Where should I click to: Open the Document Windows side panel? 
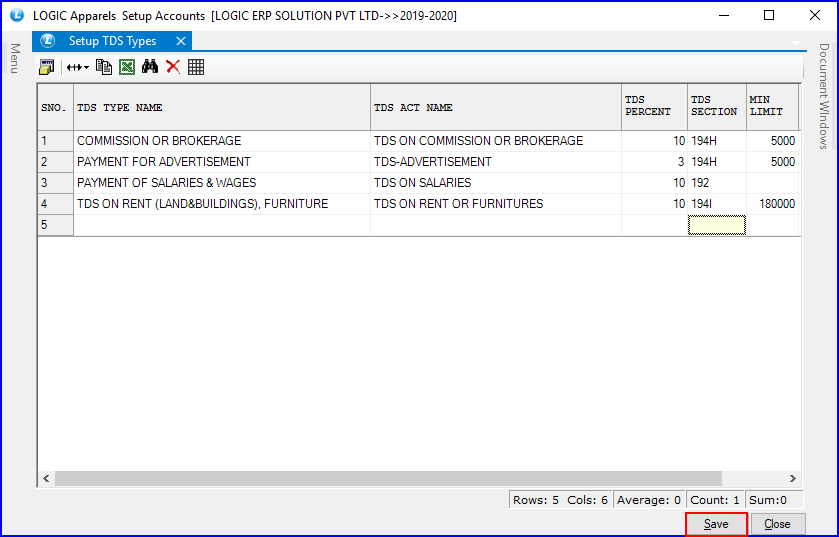click(824, 96)
